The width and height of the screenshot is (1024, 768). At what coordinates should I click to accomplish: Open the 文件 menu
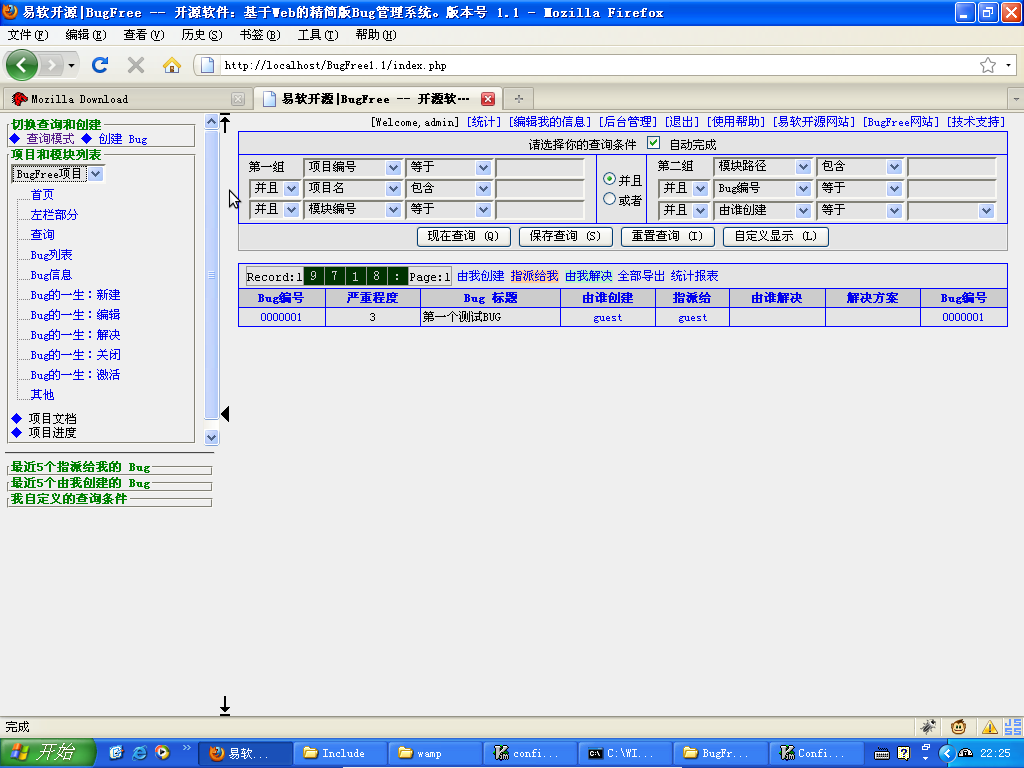click(27, 35)
